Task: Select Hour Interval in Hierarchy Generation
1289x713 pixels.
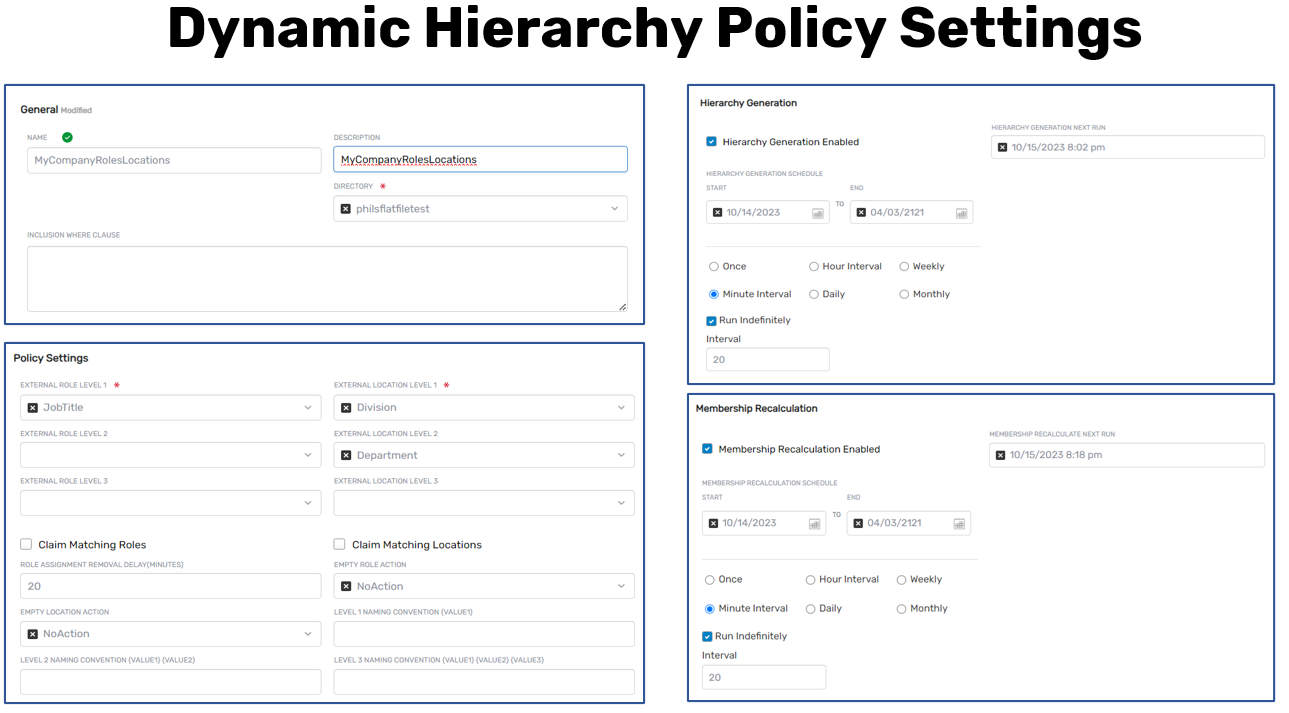Action: 814,267
